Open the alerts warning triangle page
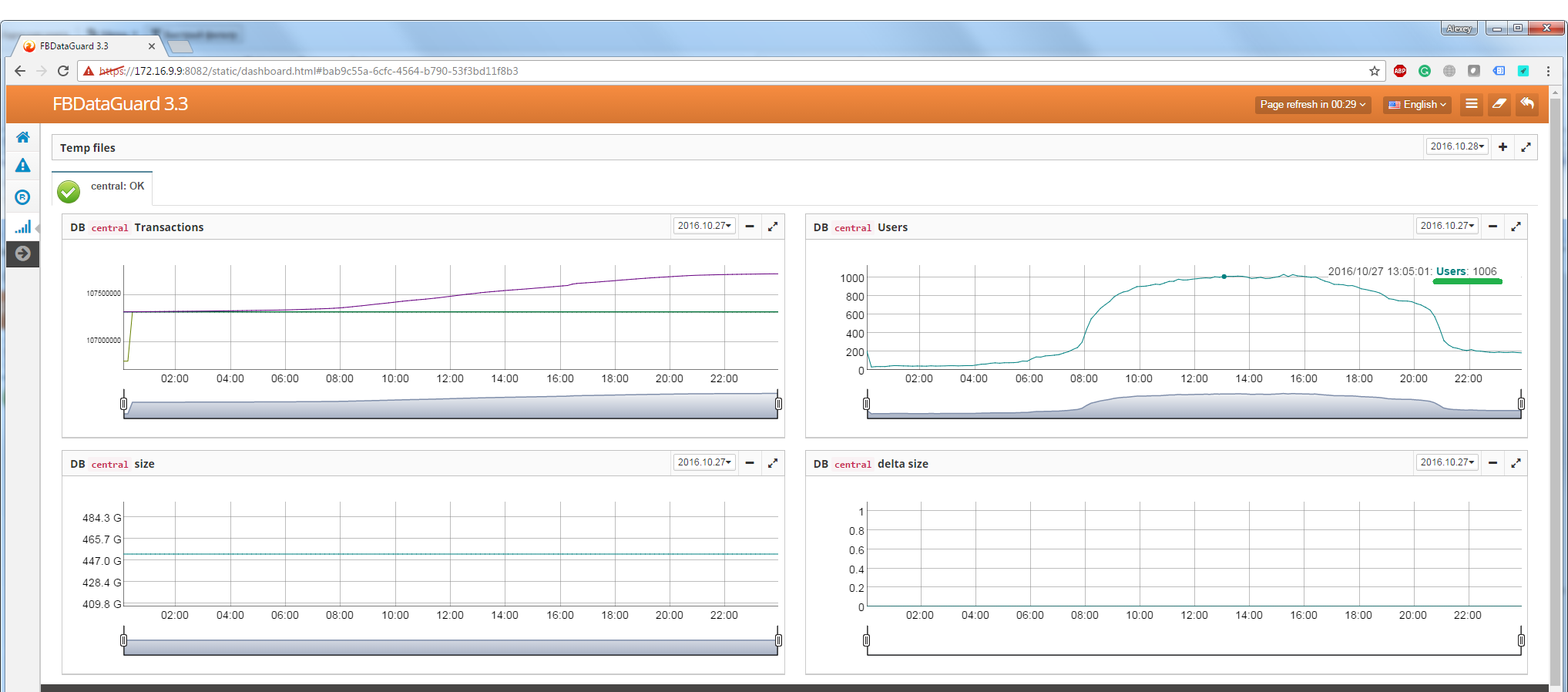 [x=23, y=166]
